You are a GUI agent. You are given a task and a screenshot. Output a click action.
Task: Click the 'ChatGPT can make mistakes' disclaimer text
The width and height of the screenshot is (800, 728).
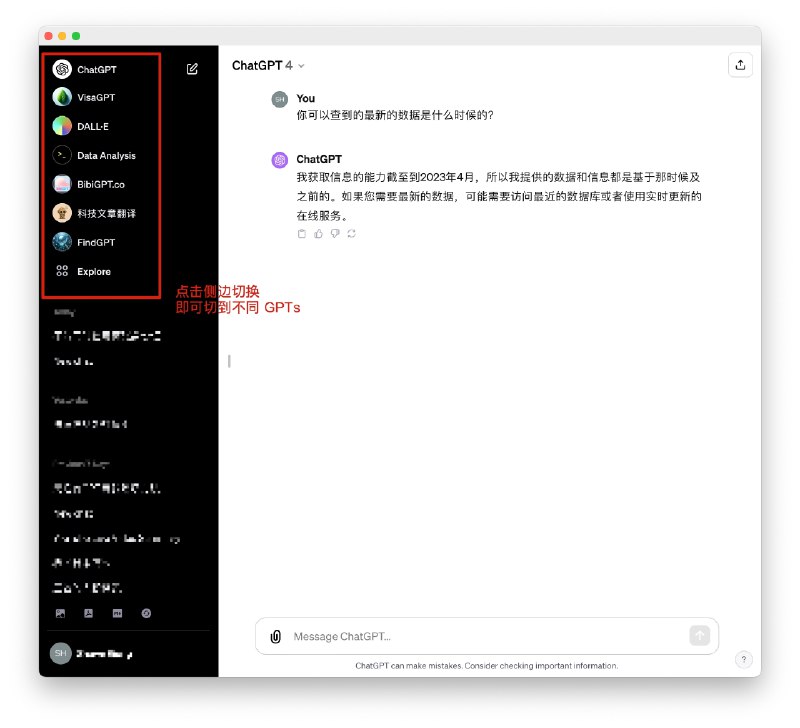click(486, 666)
